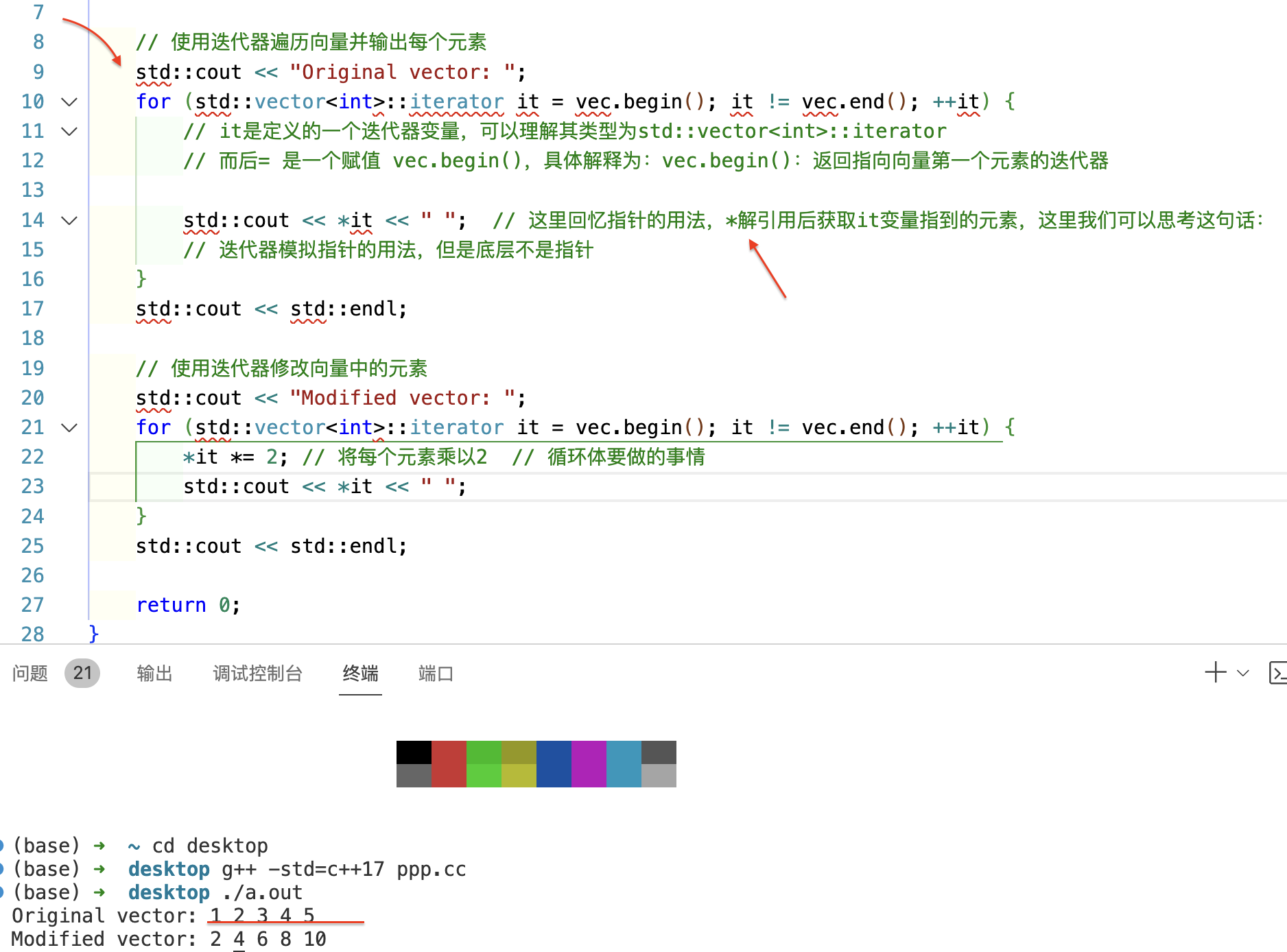Viewport: 1287px width, 952px height.
Task: Click the 'g++ -std=c++17 ppp.cc' terminal command
Action: click(x=344, y=870)
